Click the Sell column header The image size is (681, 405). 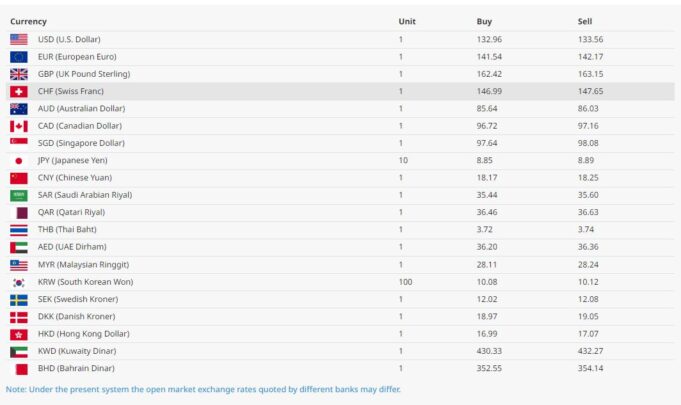[x=585, y=21]
